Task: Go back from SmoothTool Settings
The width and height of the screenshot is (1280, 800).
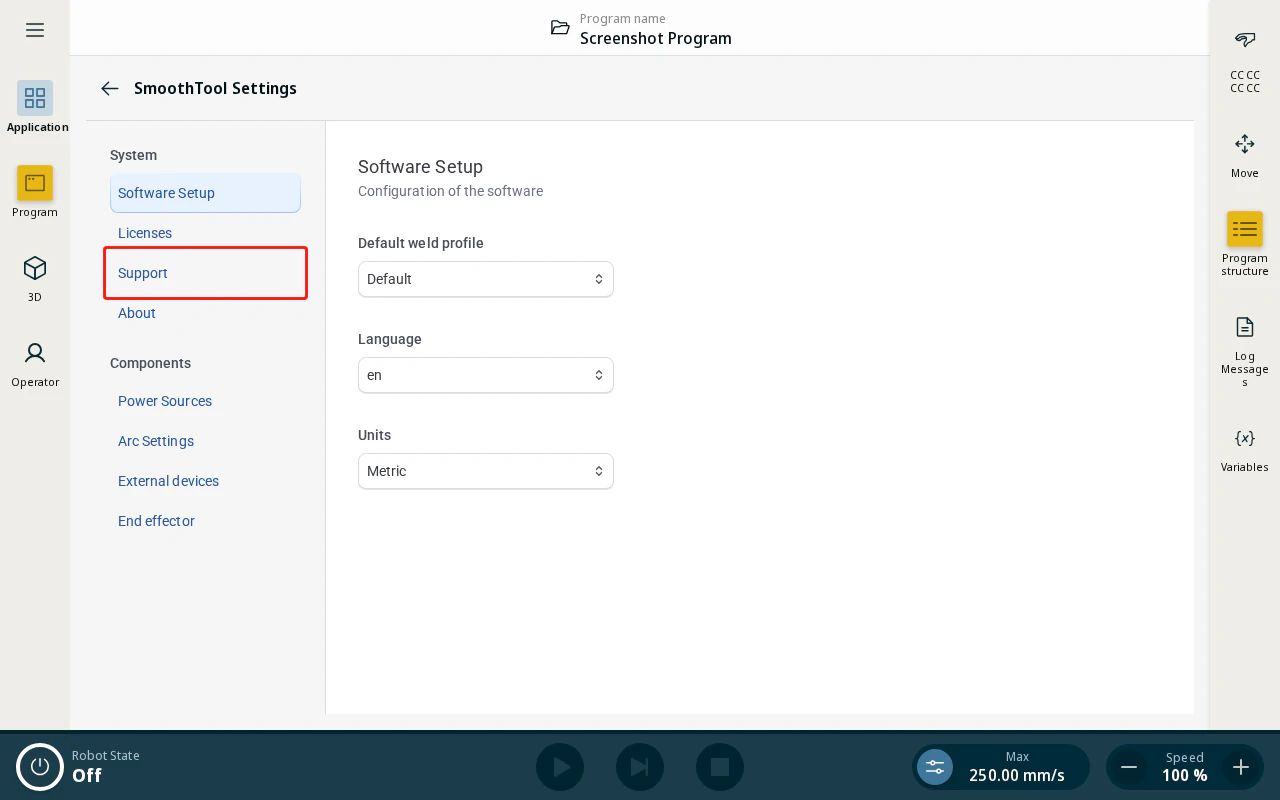Action: pos(110,88)
